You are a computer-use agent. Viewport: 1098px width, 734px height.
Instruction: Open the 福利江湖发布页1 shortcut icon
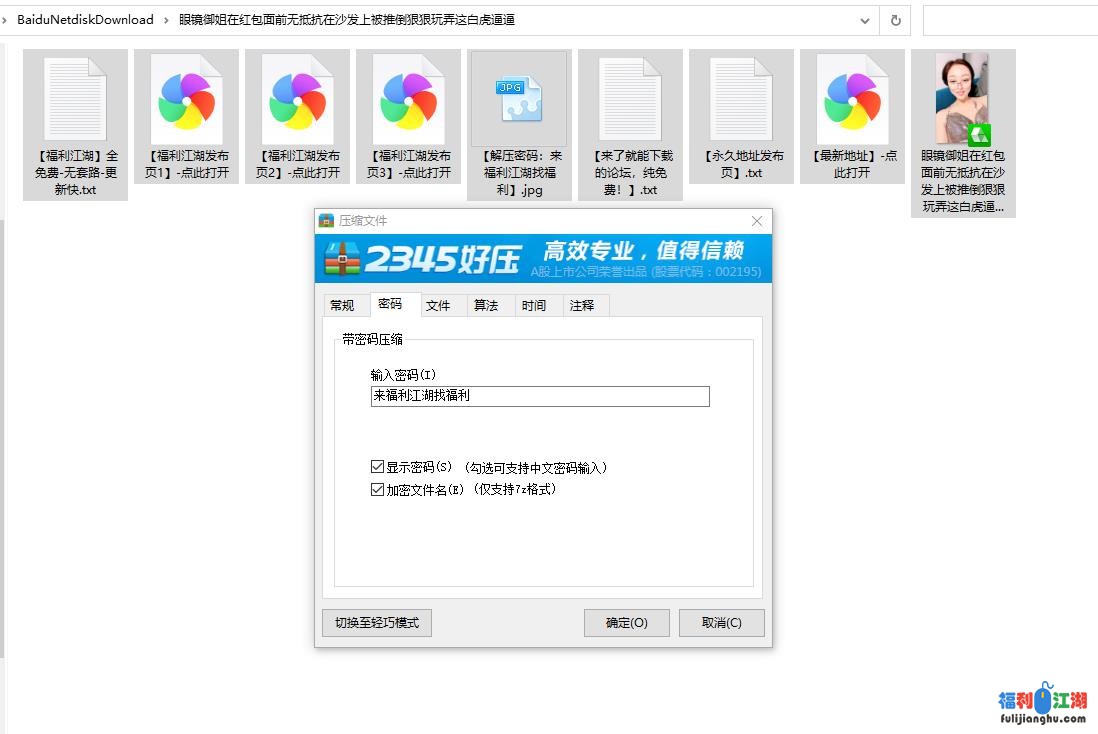pos(187,100)
